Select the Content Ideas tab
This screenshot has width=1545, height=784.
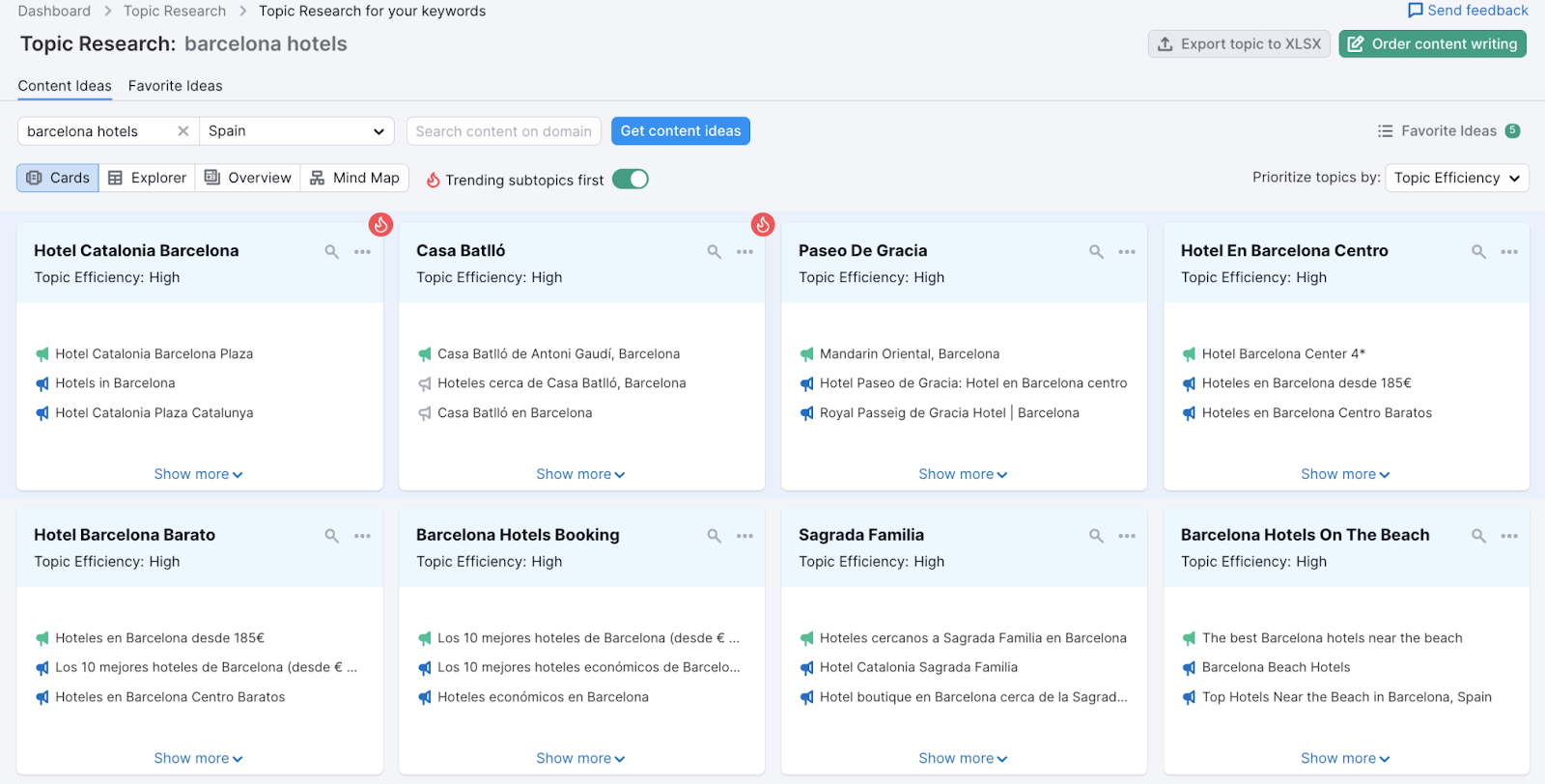[x=65, y=86]
